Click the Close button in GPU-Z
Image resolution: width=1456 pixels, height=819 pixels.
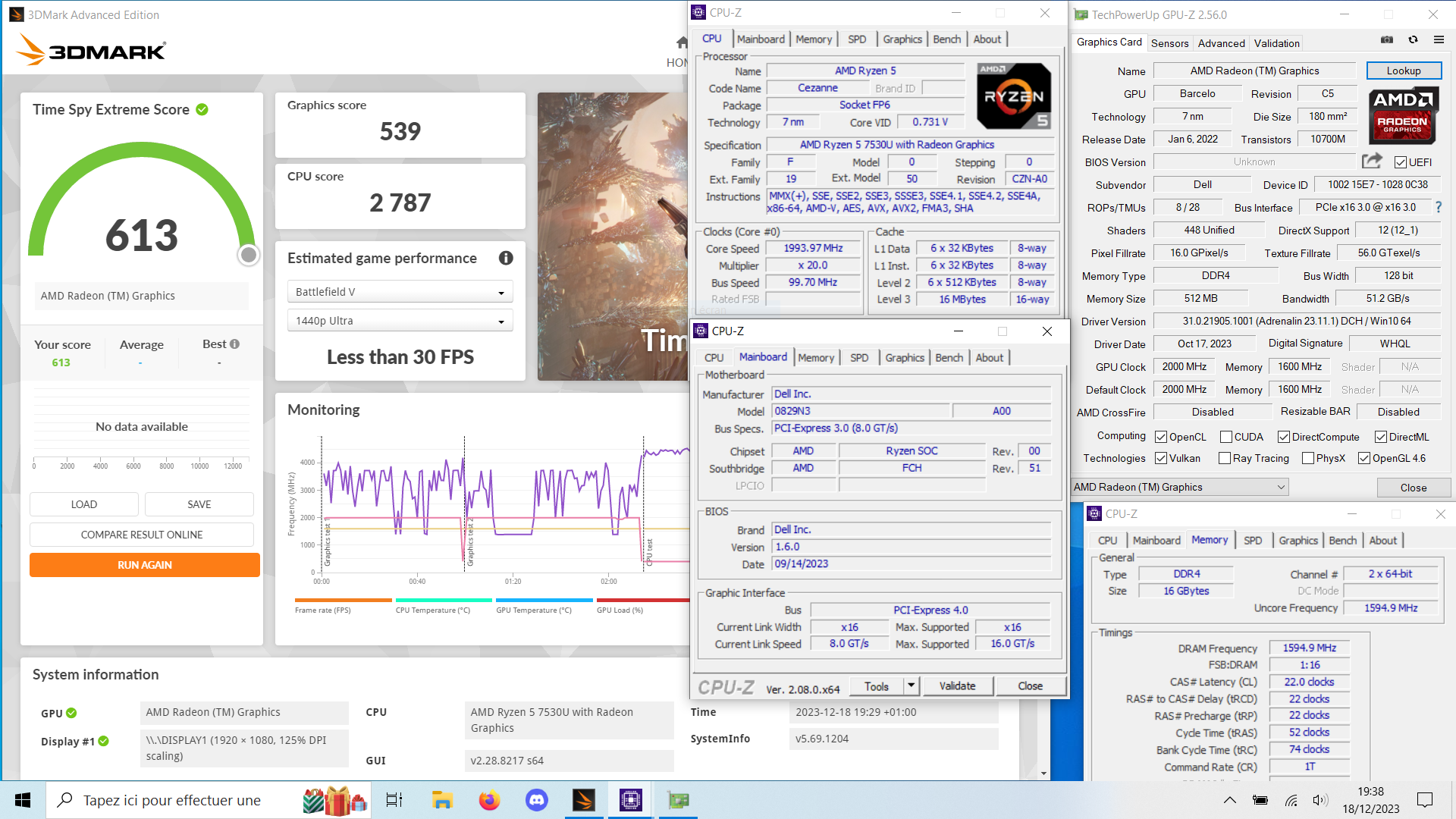[1413, 488]
